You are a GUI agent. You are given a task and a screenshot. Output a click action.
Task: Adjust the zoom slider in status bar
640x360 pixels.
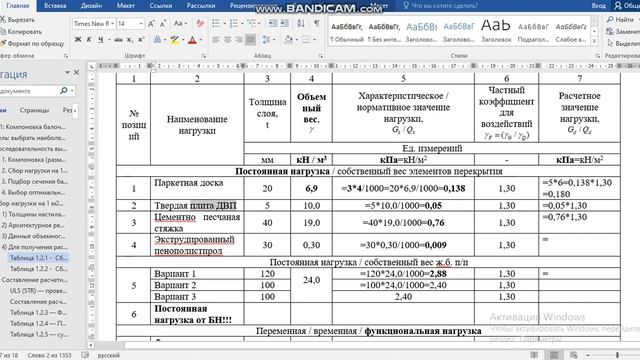coord(617,355)
